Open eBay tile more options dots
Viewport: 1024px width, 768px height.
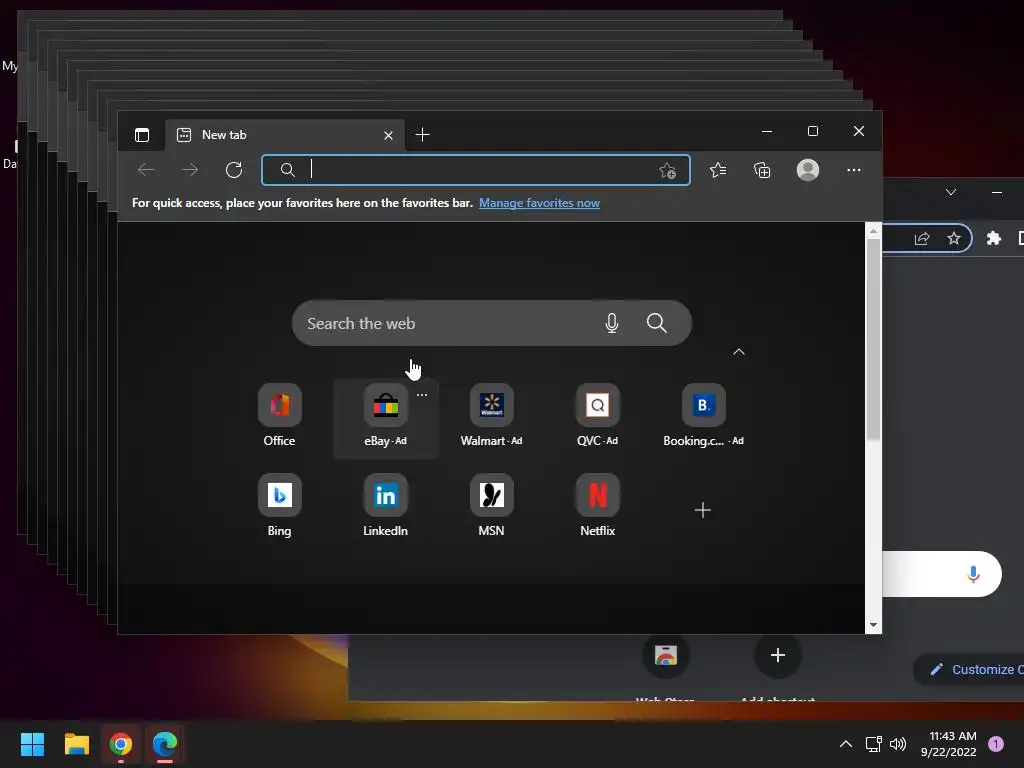point(422,395)
